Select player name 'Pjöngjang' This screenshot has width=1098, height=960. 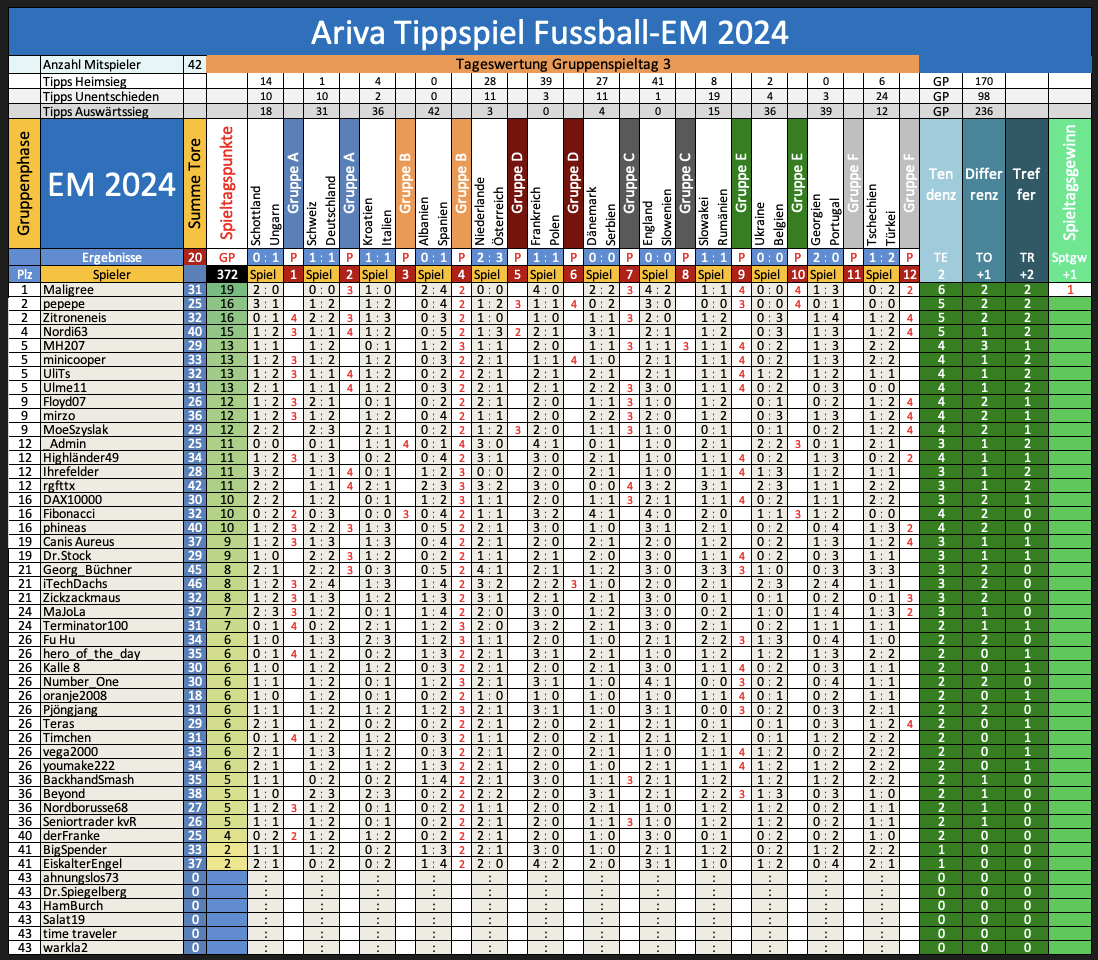tap(70, 709)
